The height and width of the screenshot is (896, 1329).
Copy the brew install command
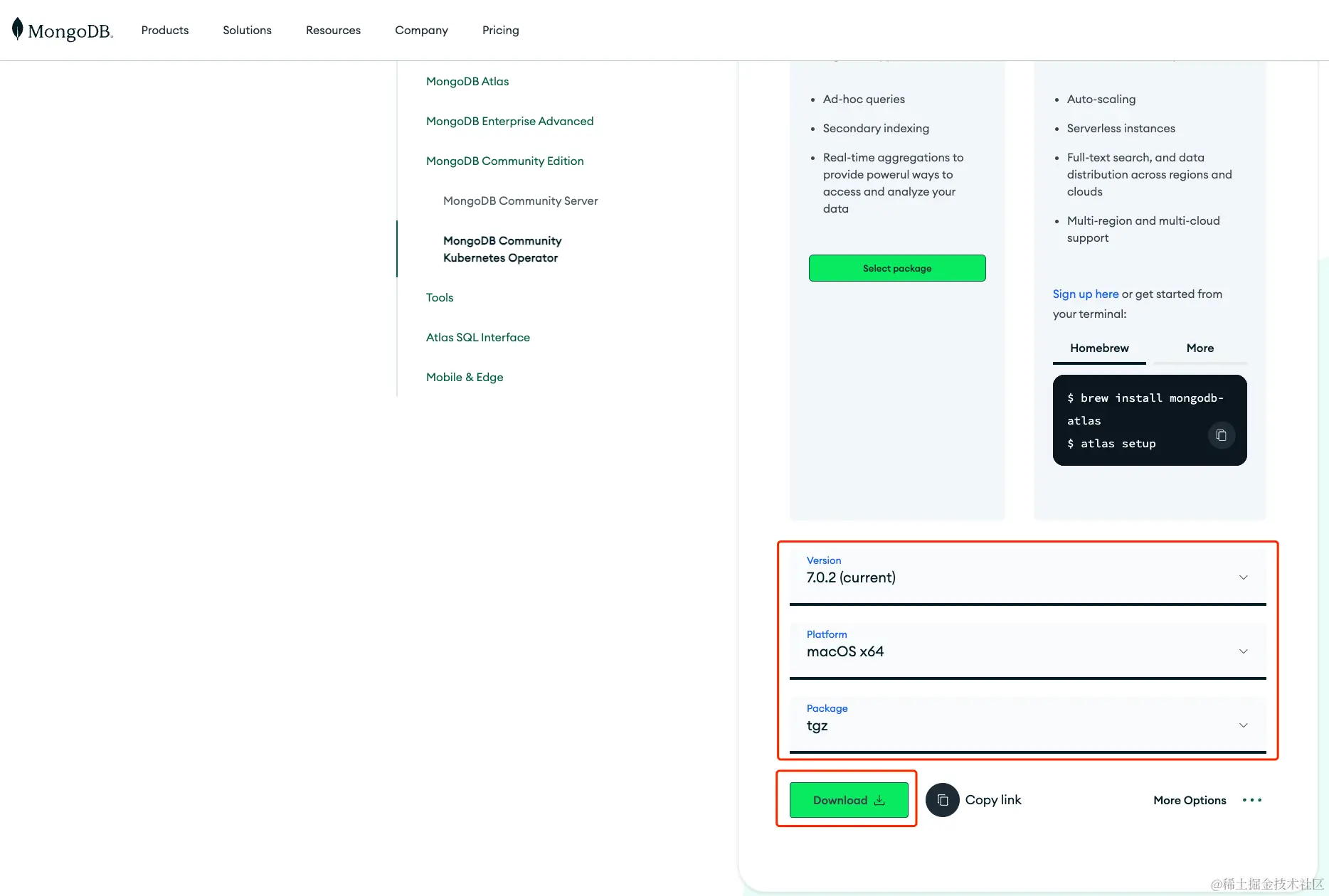1221,435
